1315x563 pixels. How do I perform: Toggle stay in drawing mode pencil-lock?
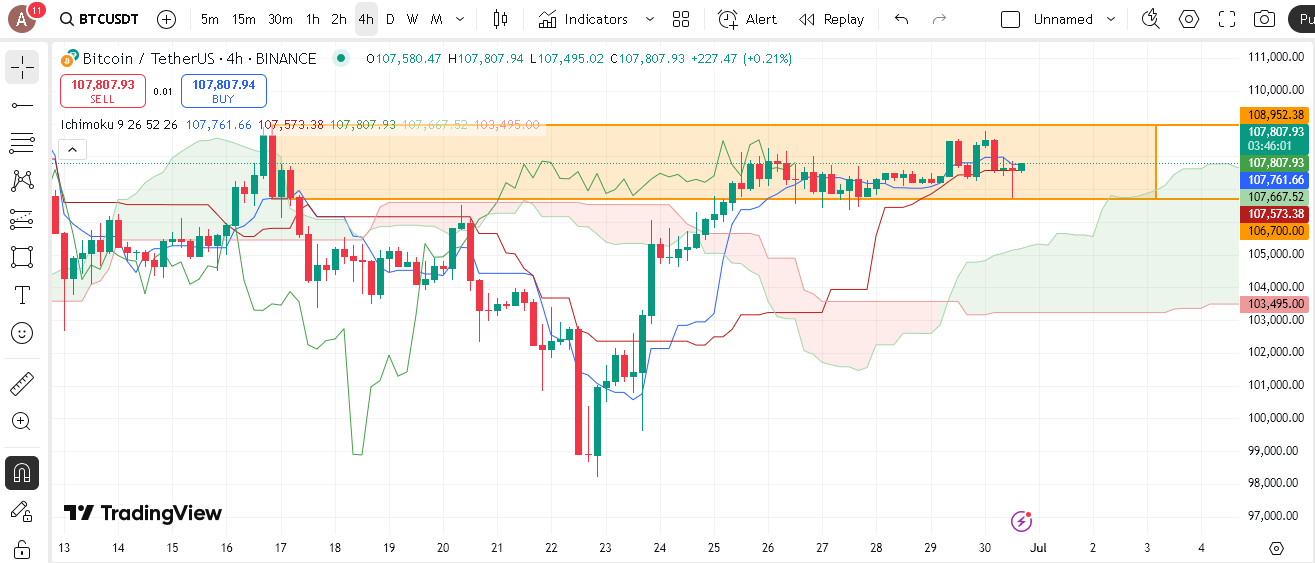tap(22, 511)
